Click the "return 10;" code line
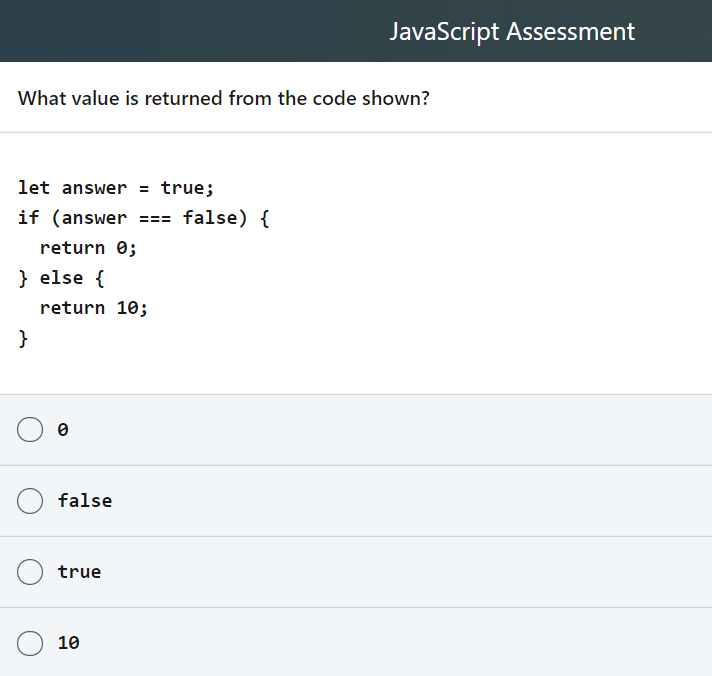712x676 pixels. pyautogui.click(x=94, y=308)
